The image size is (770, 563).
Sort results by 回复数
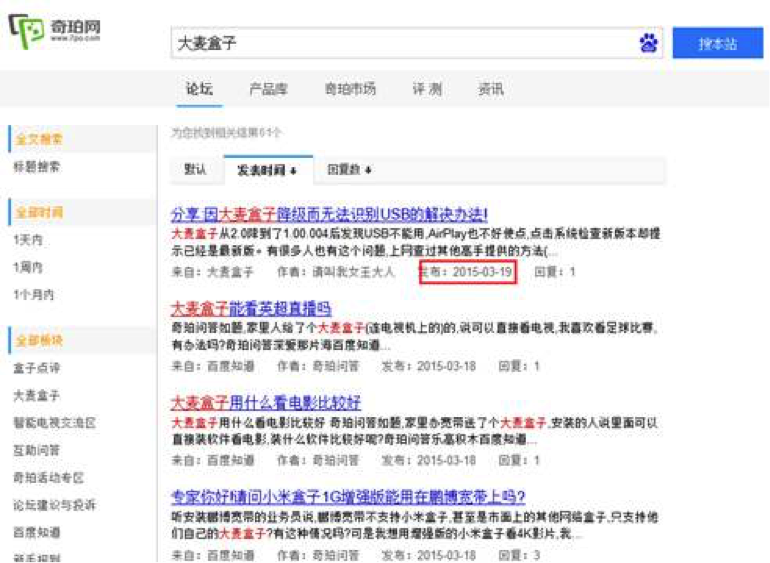point(349,170)
